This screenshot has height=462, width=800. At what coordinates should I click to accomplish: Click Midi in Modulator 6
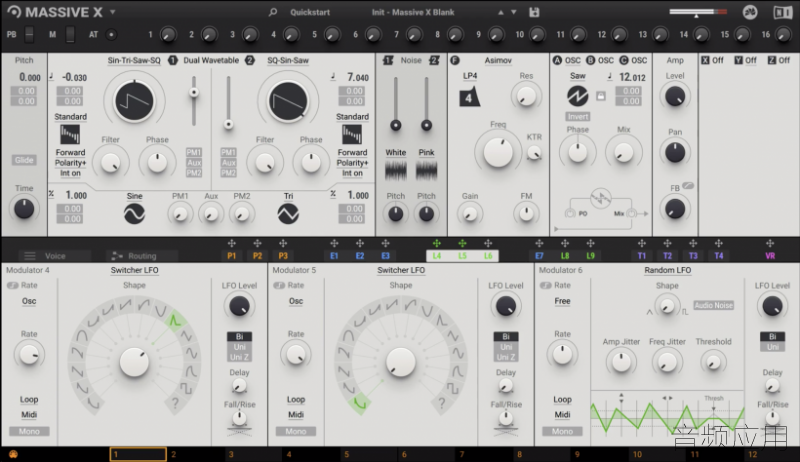point(562,415)
